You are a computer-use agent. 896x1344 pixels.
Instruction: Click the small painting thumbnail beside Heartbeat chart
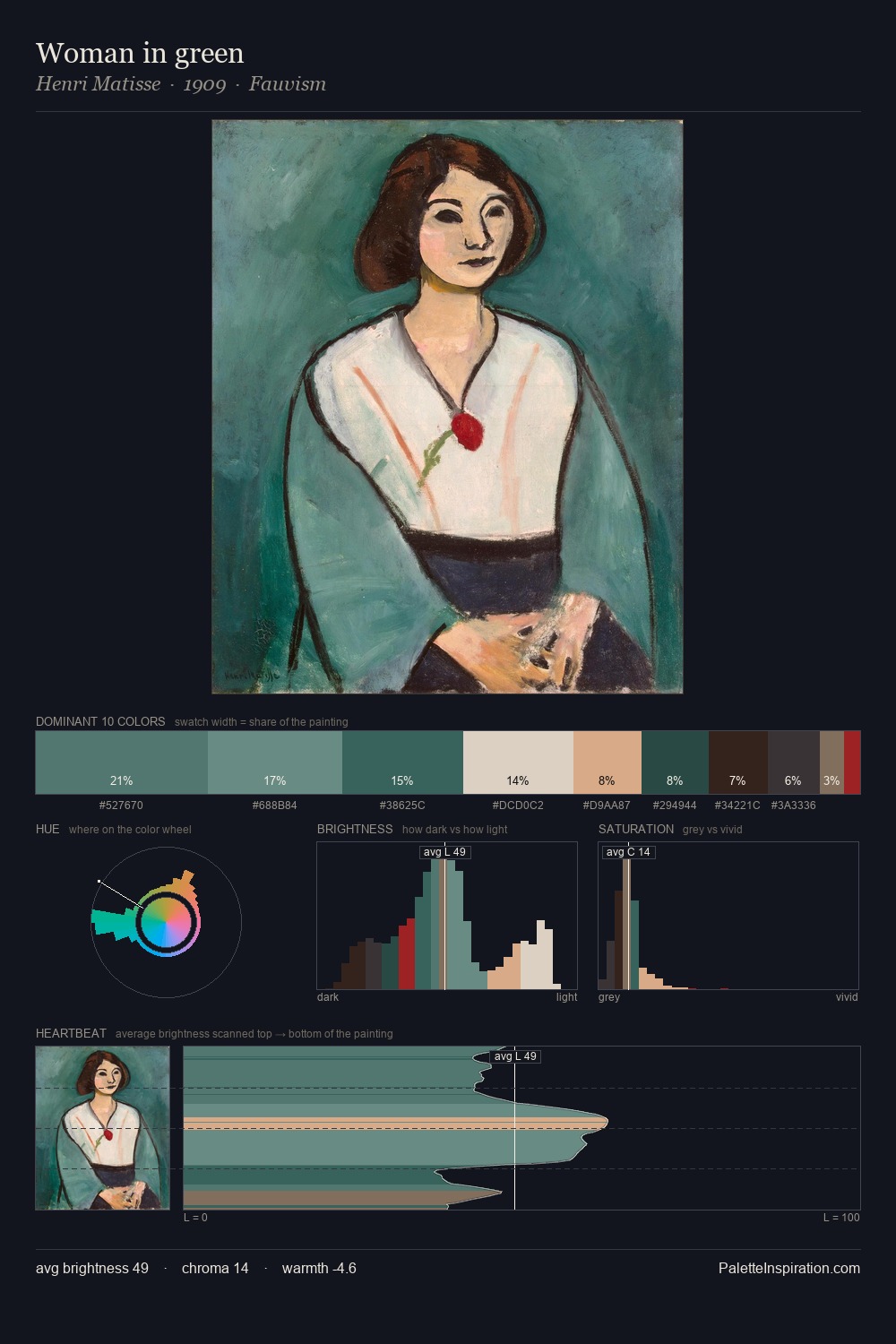coord(102,1128)
